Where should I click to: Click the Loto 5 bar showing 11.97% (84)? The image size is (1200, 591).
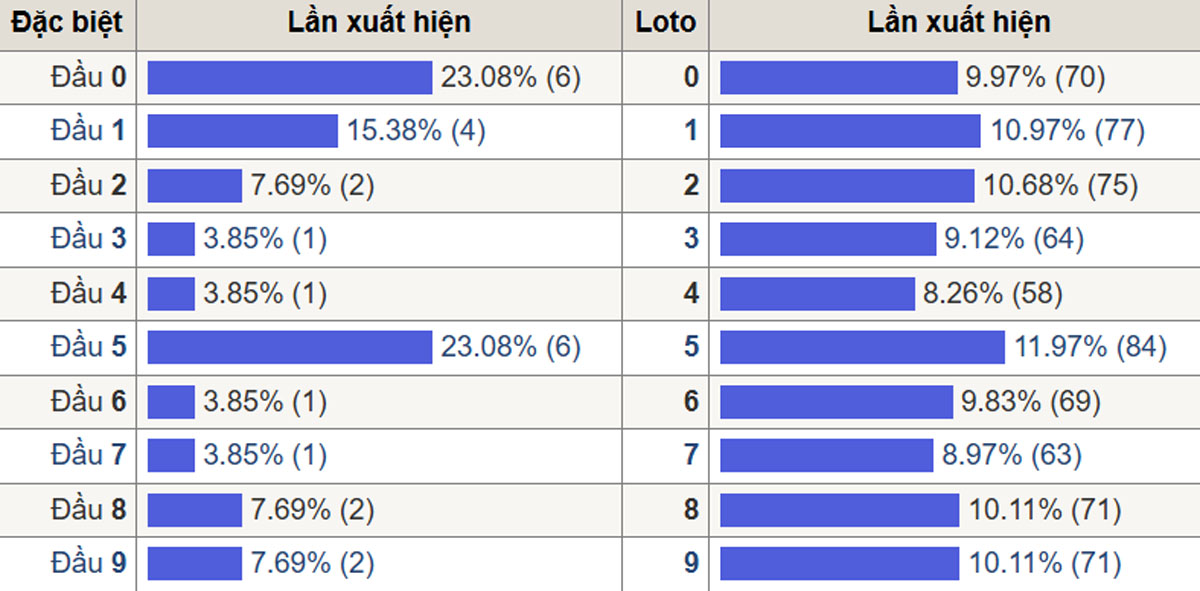coord(862,347)
